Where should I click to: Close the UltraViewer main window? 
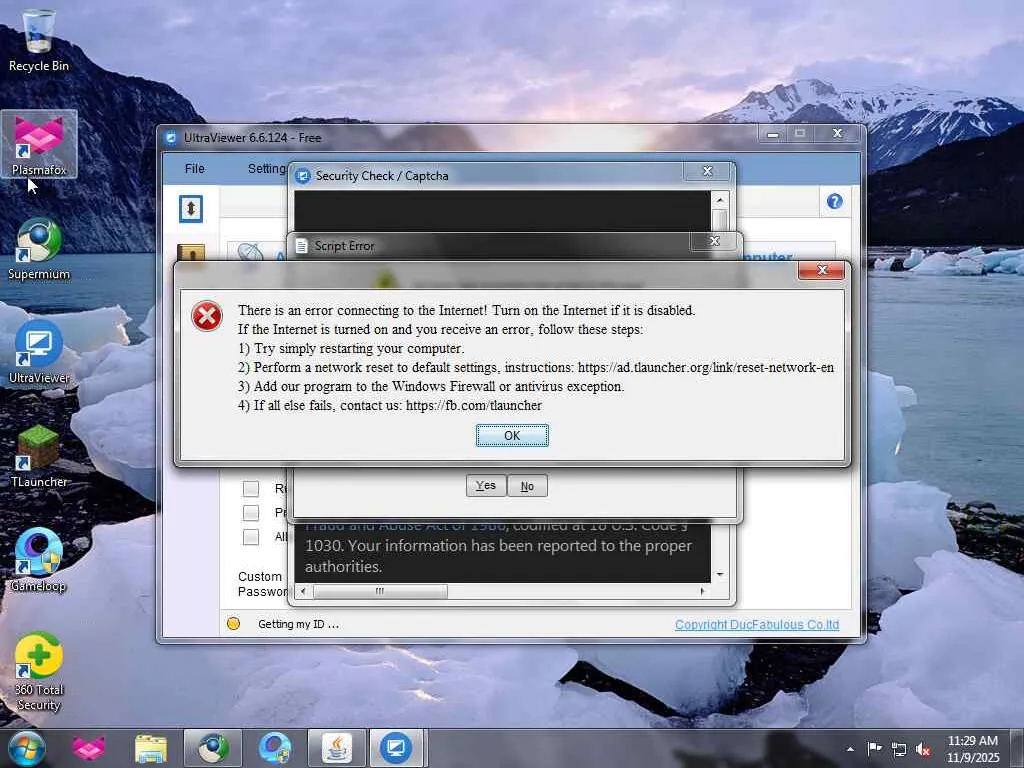click(837, 133)
